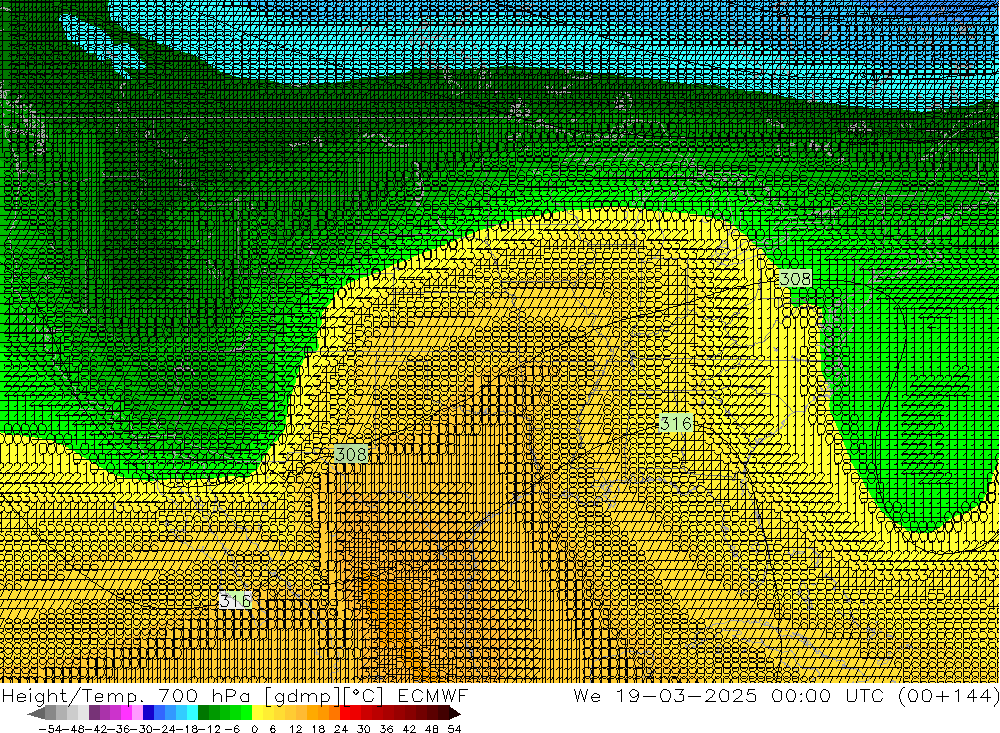
Task: Click the dark blue swatch in the legend
Action: click(x=148, y=713)
